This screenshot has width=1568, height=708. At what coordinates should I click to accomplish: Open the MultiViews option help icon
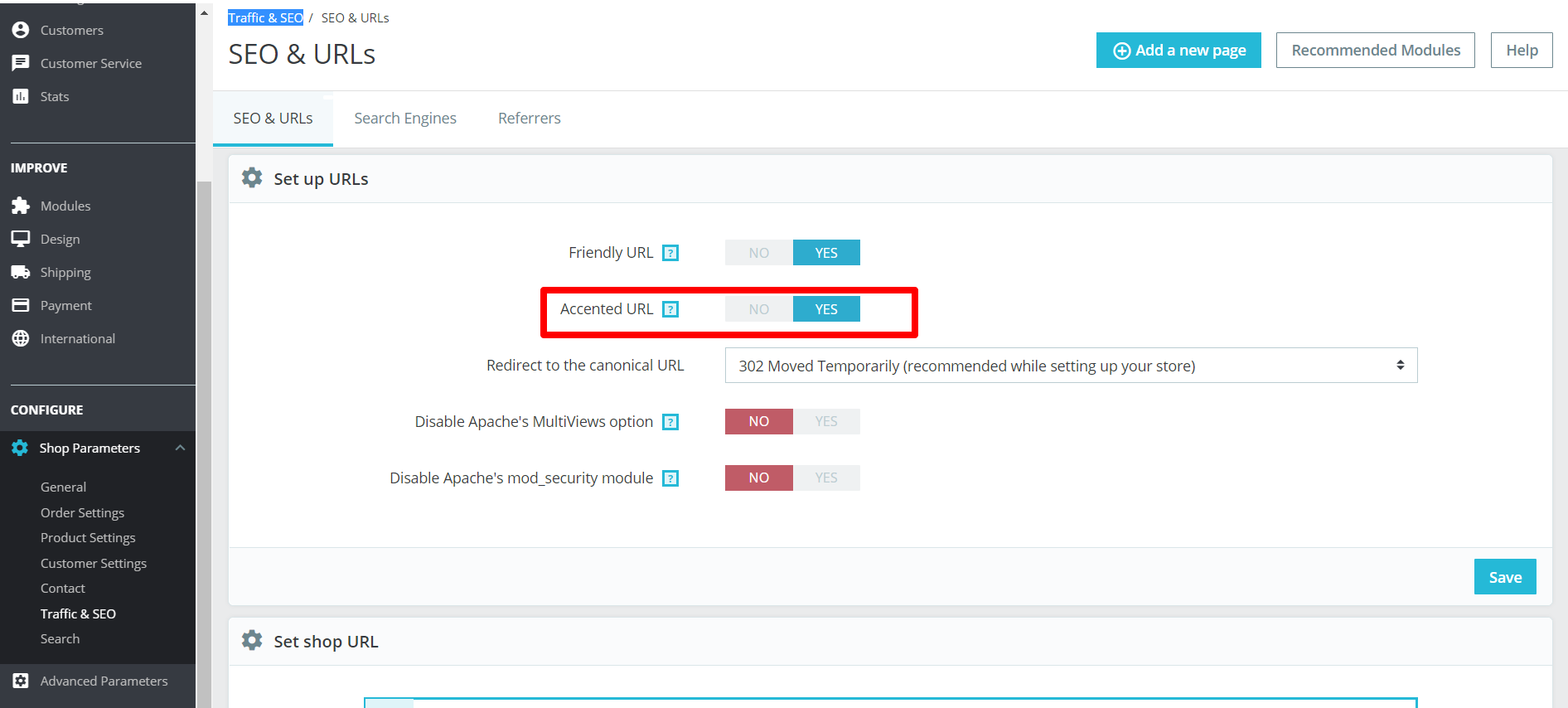pos(670,422)
